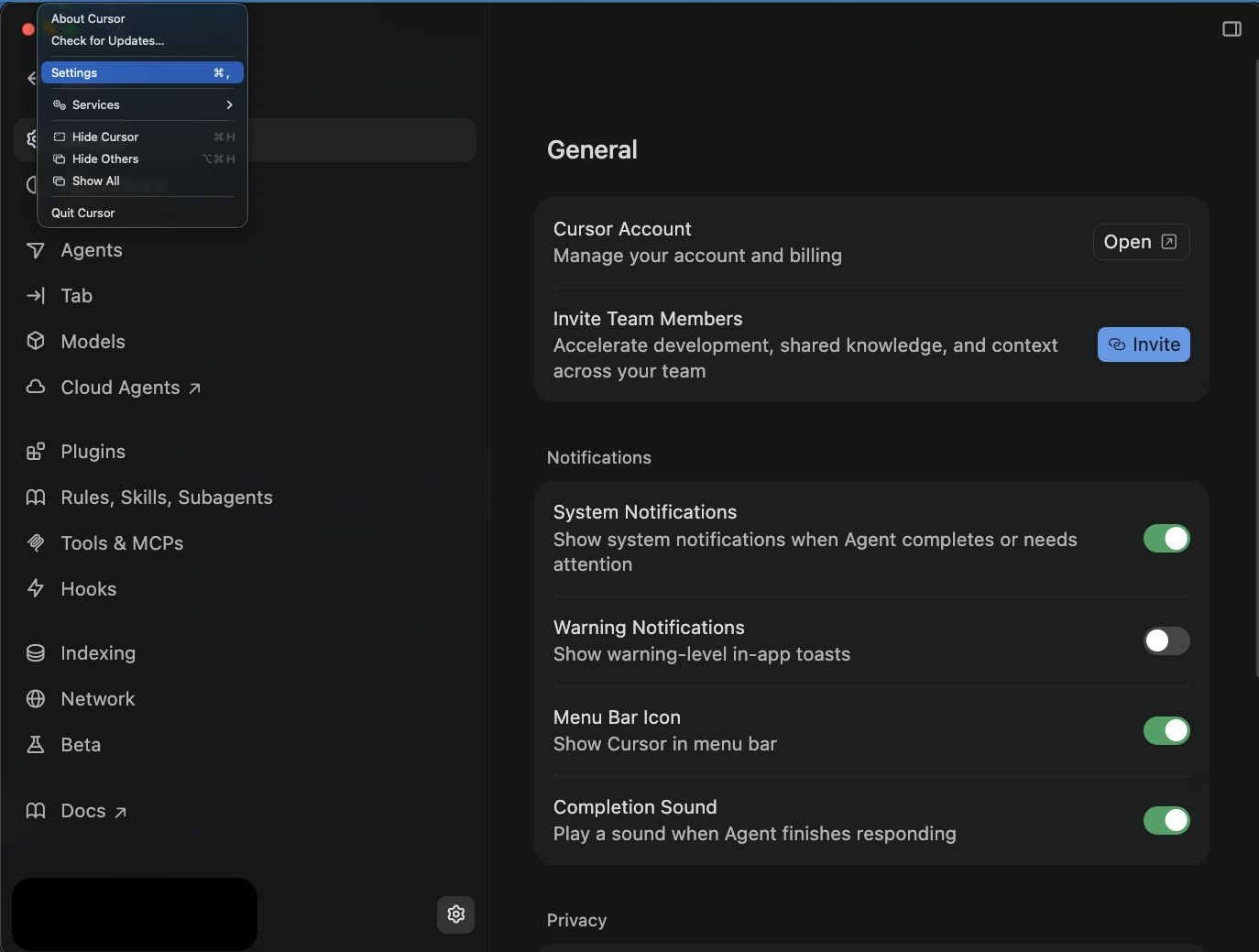Screen dimensions: 1259x952
Task: Click 'Manage your account and billing' text
Action: (697, 256)
